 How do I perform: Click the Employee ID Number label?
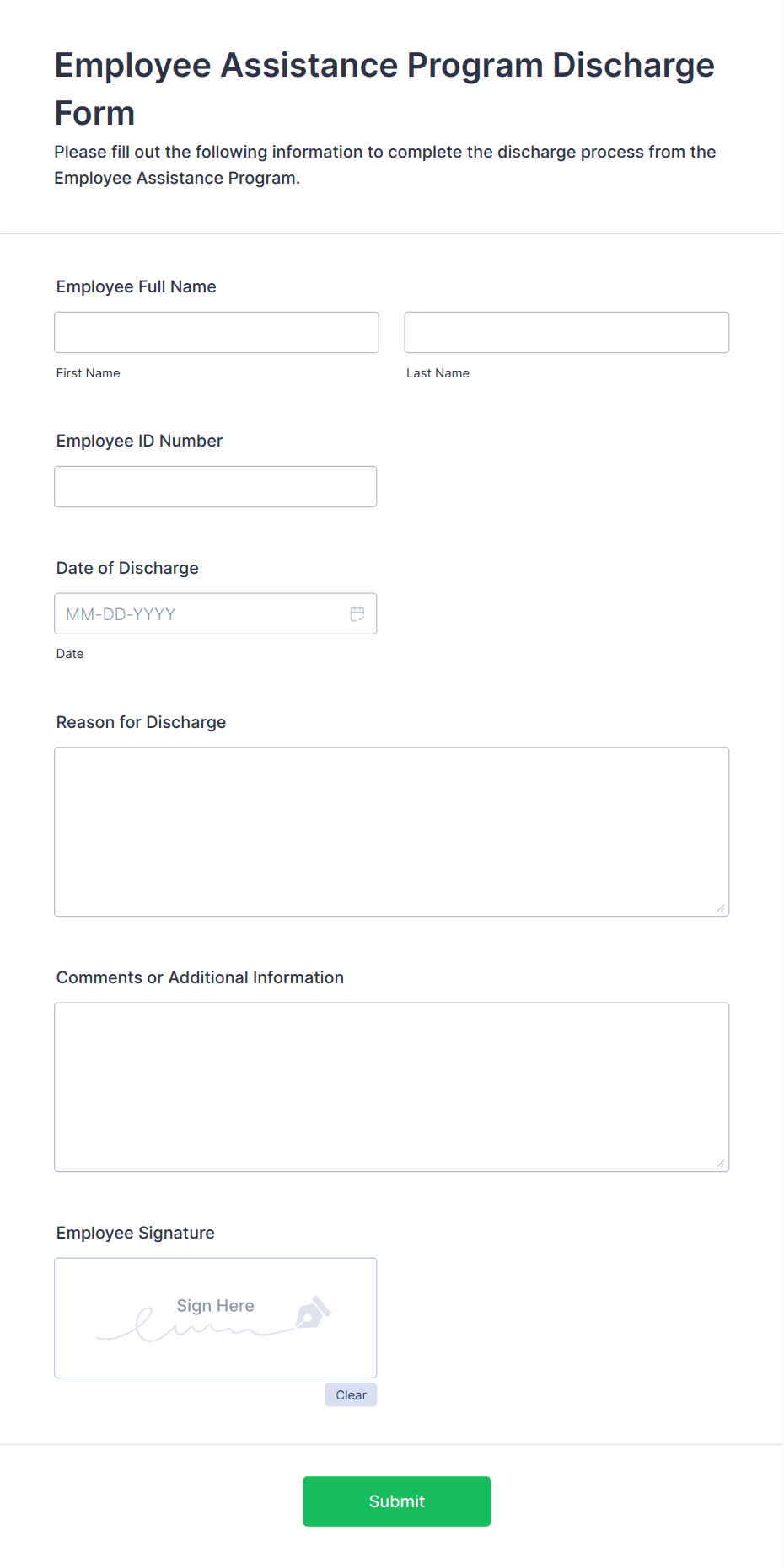point(139,441)
